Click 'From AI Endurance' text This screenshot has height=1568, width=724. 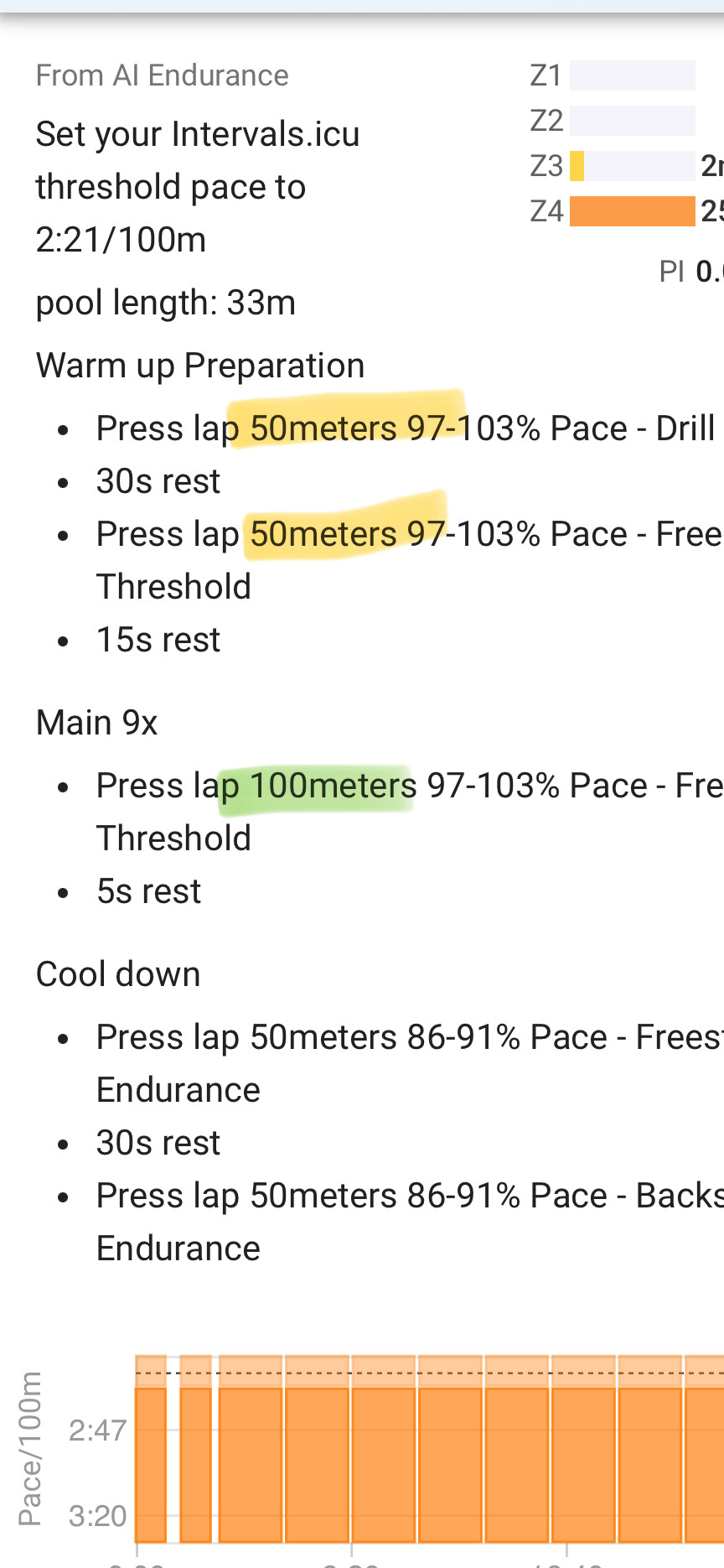tap(162, 75)
